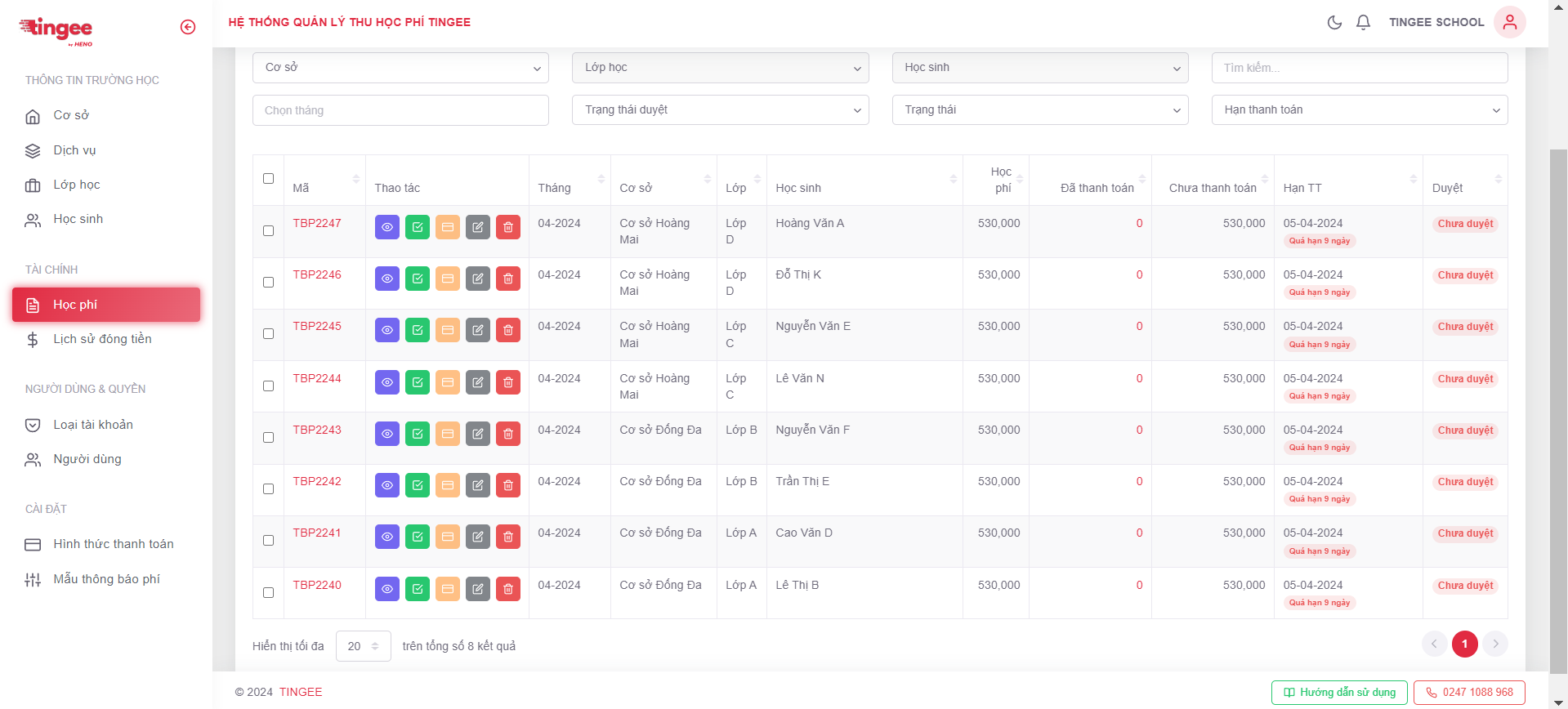Open notifications with the bell icon
The height and width of the screenshot is (709, 1568).
1363,22
